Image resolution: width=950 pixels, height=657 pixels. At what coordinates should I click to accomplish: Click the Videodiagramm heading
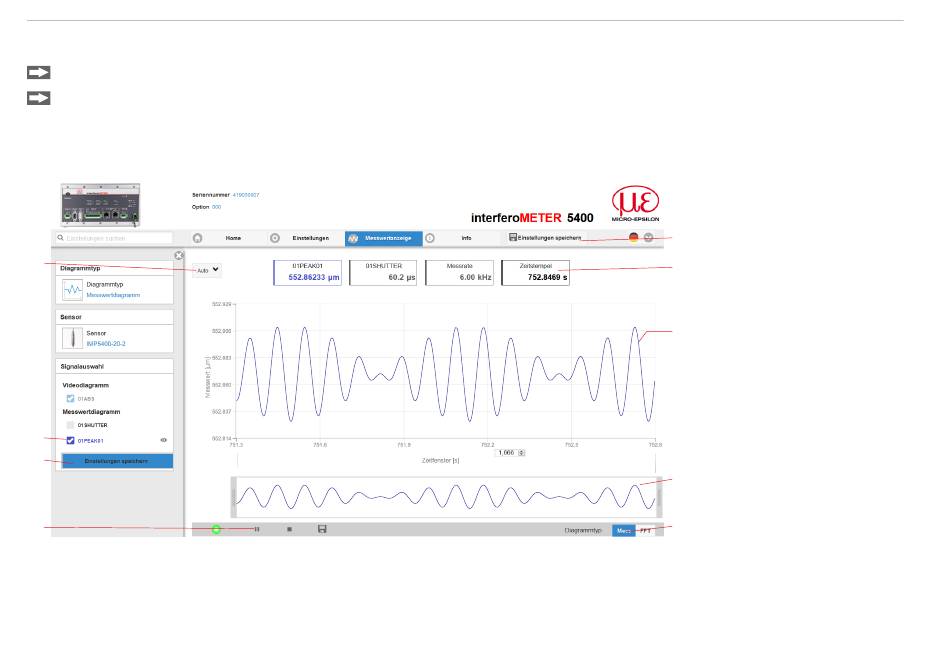pyautogui.click(x=85, y=385)
